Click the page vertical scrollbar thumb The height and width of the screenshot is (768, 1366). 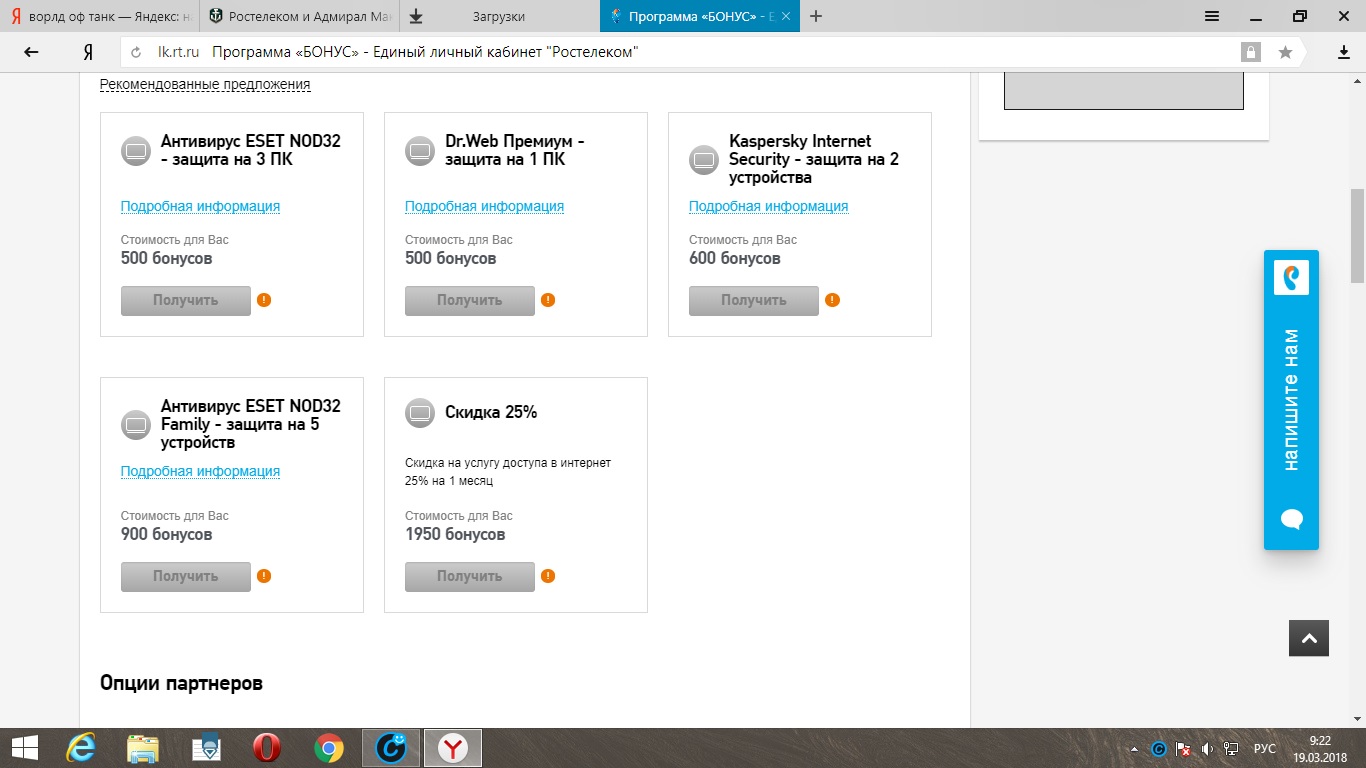1358,235
